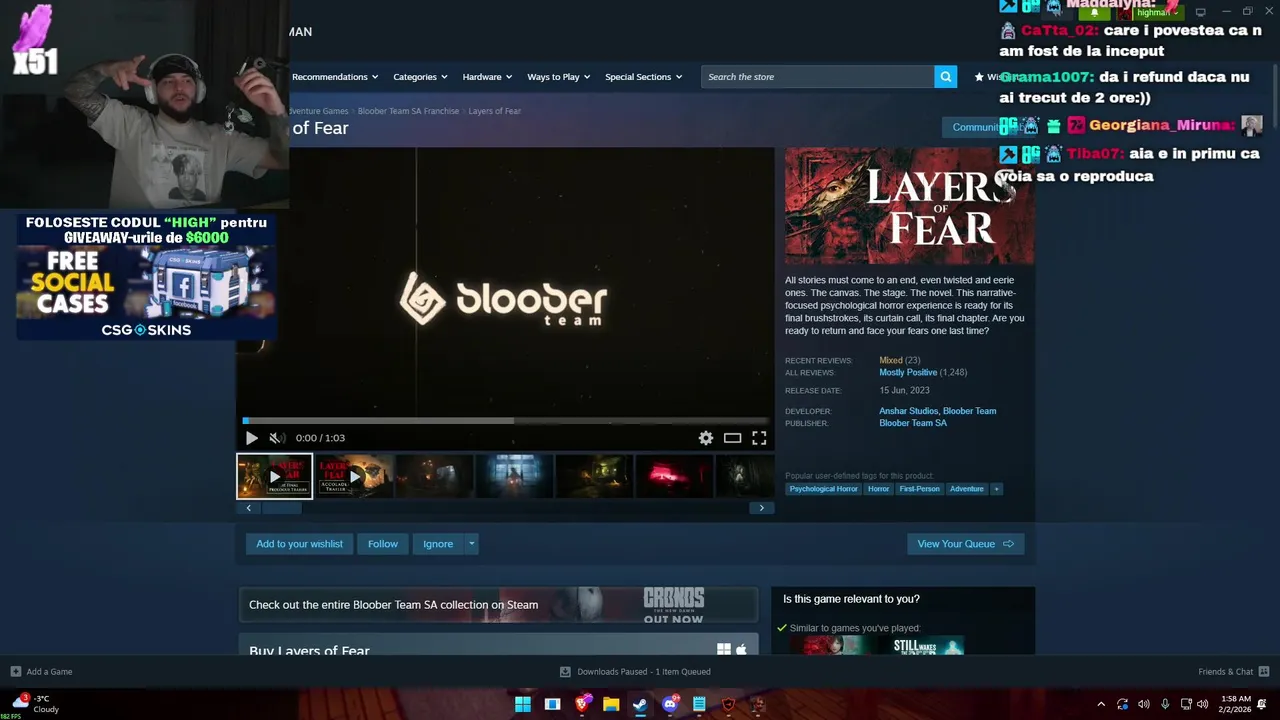Select the Horror tag
The image size is (1280, 720).
[878, 489]
